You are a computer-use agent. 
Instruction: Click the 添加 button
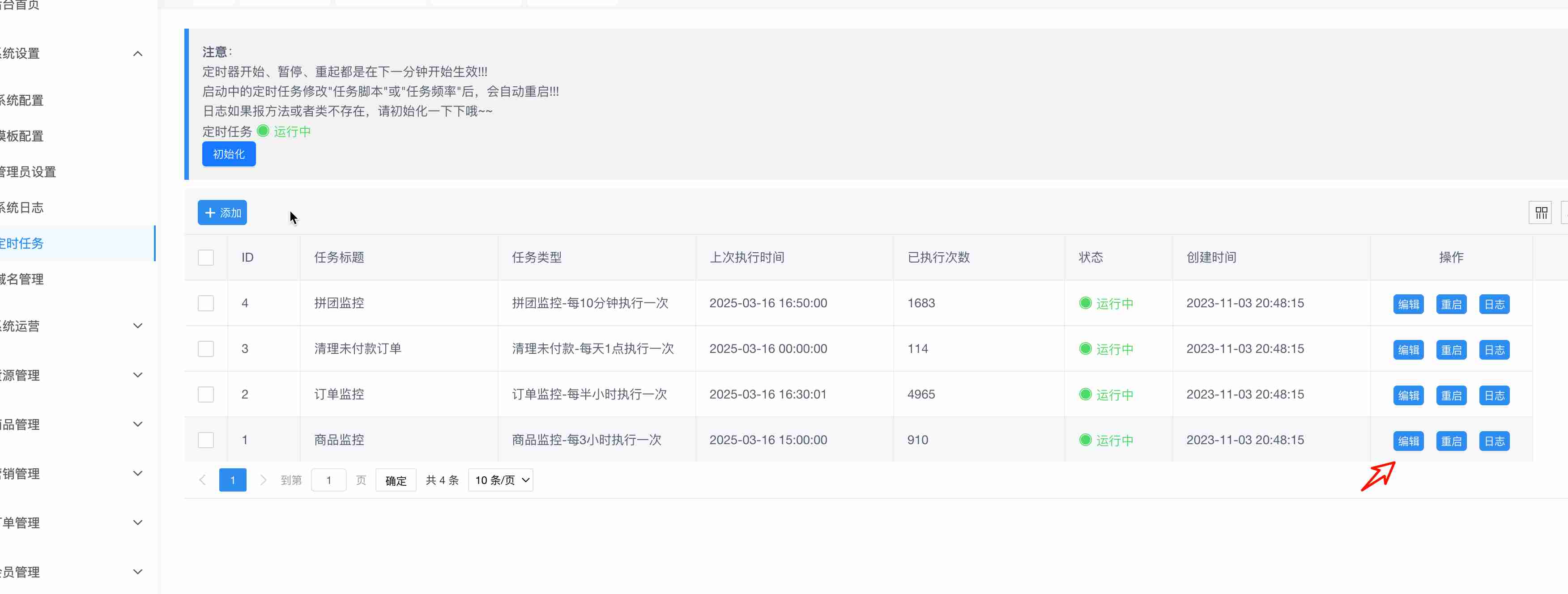point(222,213)
